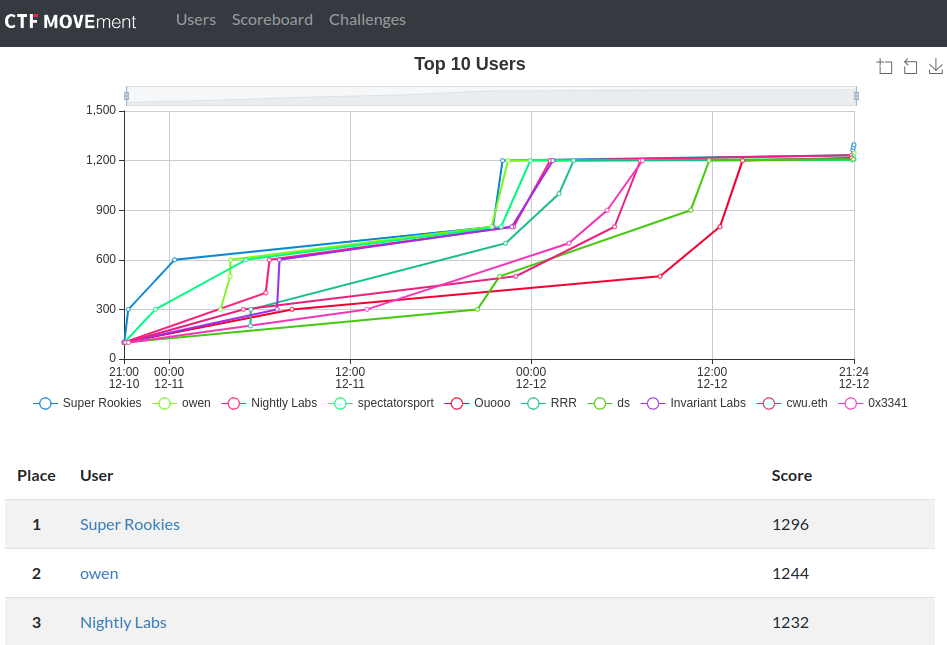
Task: Open Super Rookies profile from the table
Action: point(130,524)
